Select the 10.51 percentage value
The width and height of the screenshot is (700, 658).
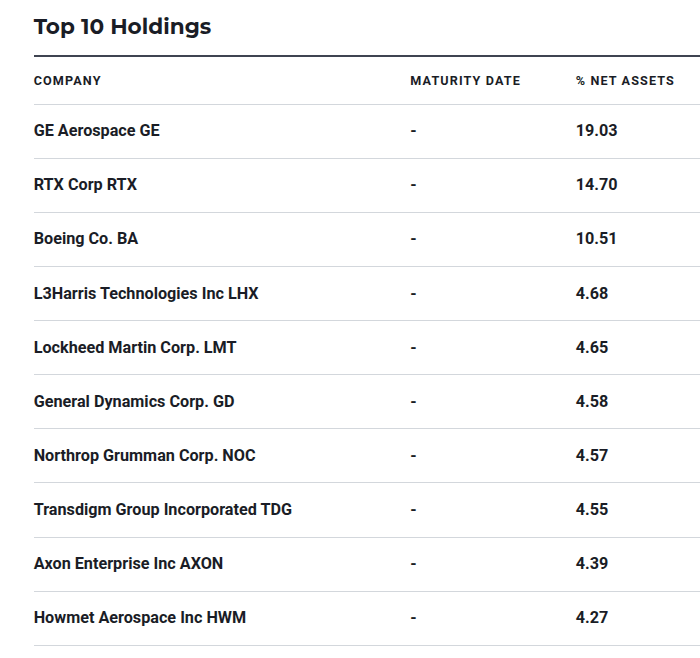(x=596, y=239)
